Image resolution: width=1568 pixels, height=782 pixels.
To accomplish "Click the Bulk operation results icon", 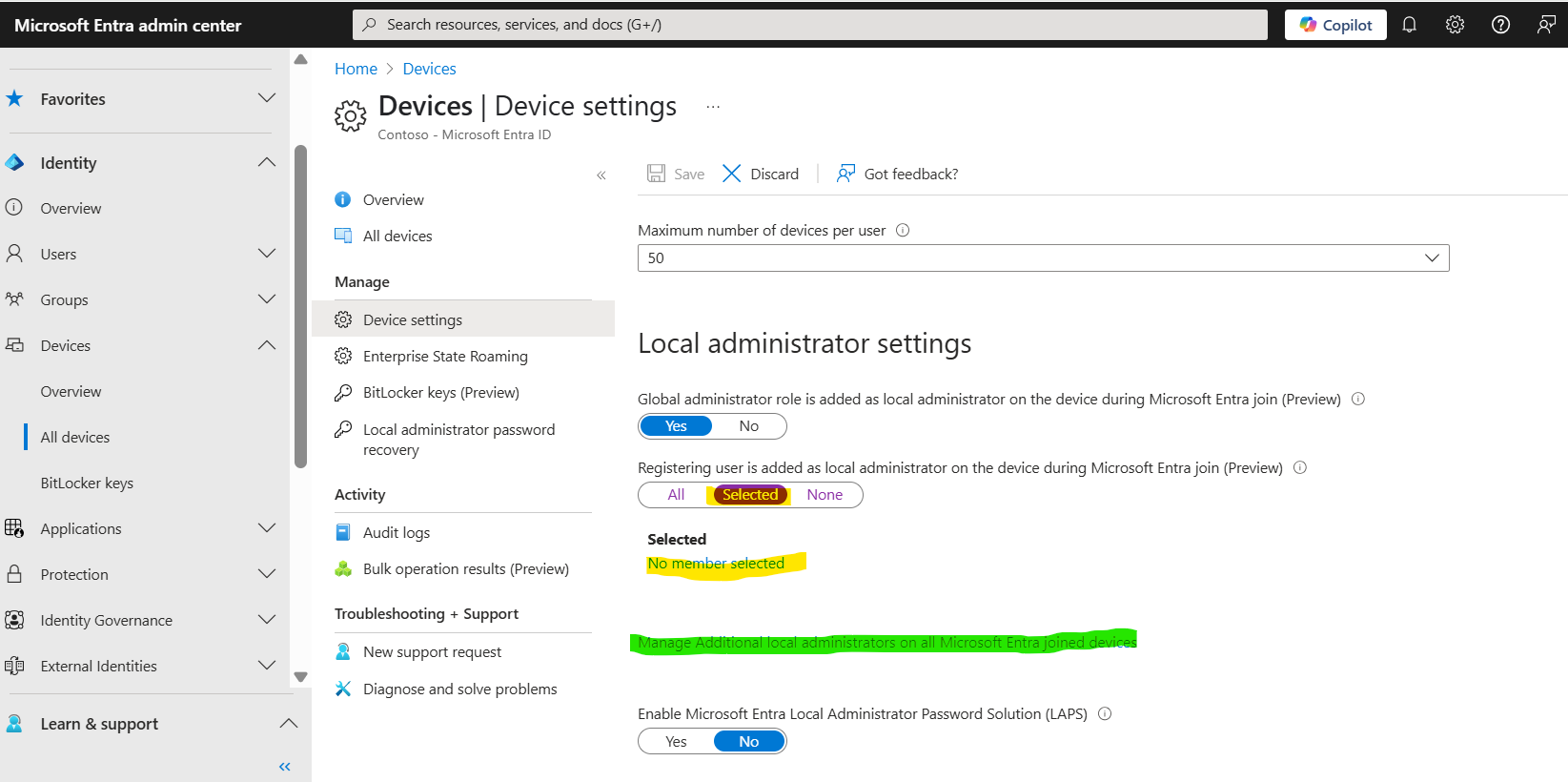I will click(x=343, y=569).
